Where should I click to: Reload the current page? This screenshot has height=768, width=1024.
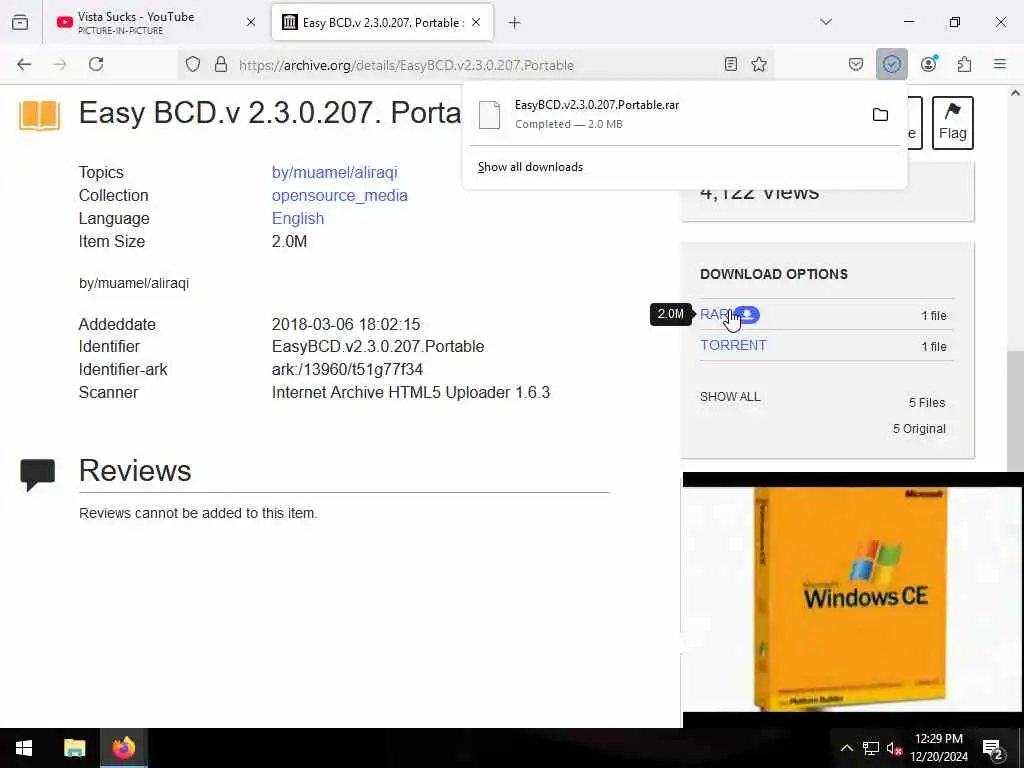pyautogui.click(x=96, y=64)
